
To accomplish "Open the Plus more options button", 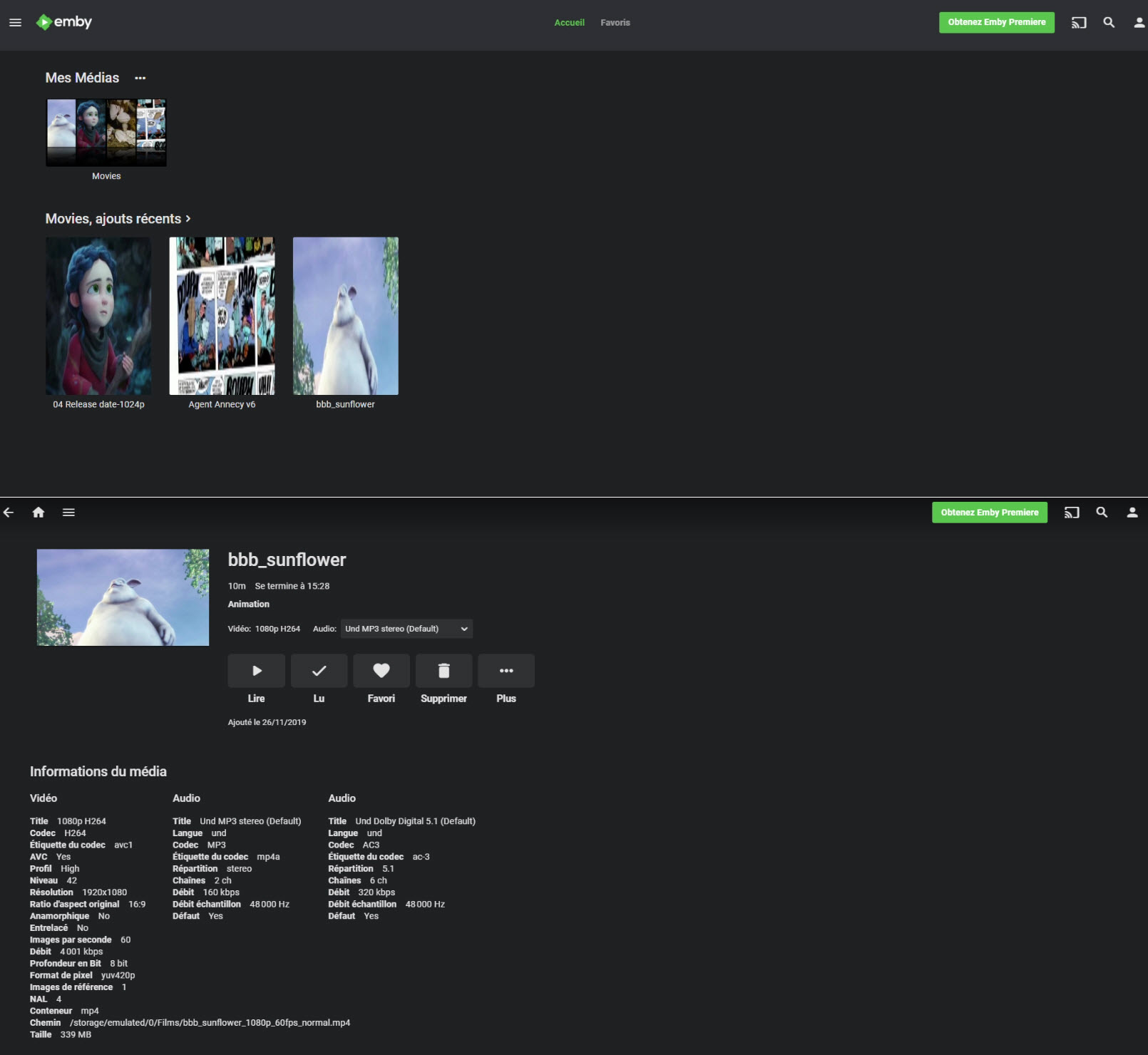I will pos(506,671).
